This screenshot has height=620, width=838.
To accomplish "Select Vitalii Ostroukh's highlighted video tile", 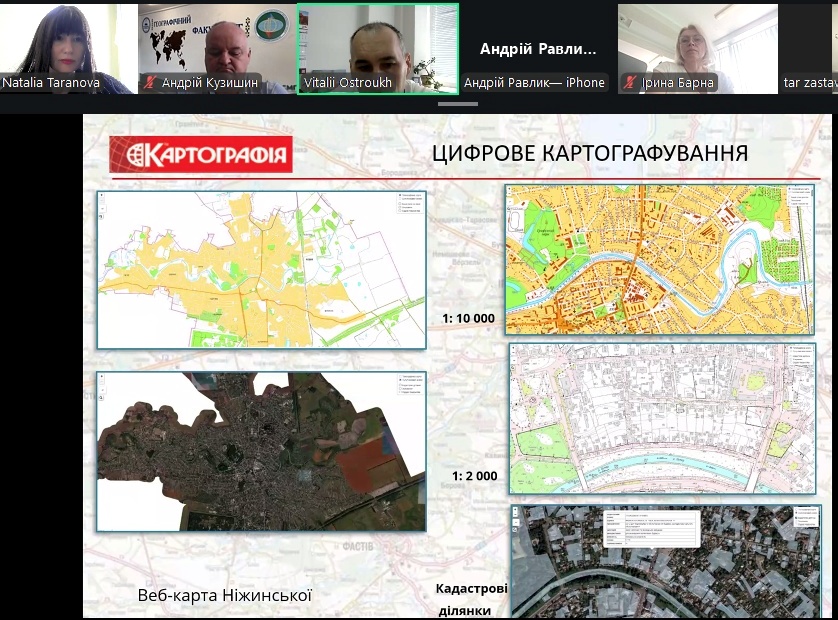I will click(378, 49).
